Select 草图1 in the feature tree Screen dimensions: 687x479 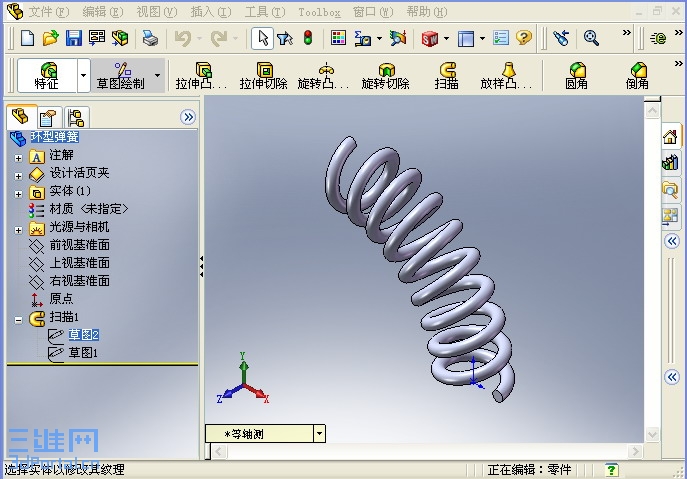pos(83,353)
